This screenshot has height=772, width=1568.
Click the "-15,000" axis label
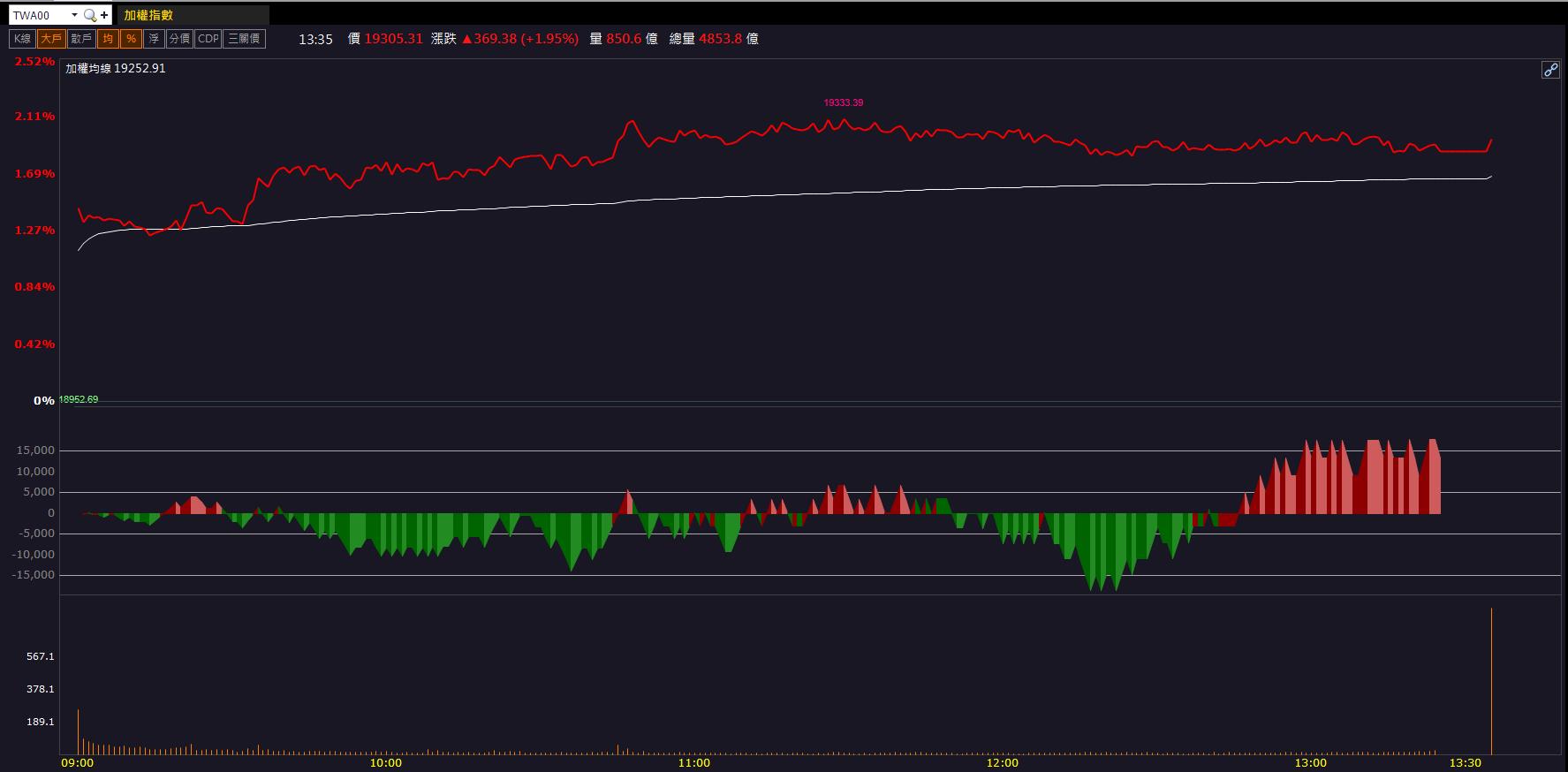34,575
